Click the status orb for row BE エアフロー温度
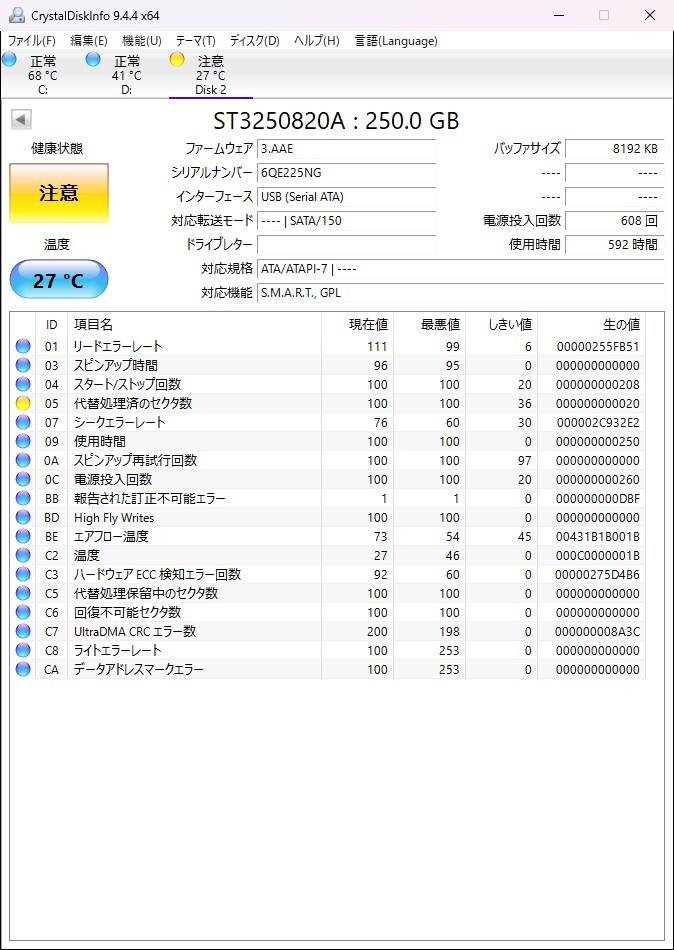This screenshot has height=950, width=674. click(x=23, y=537)
